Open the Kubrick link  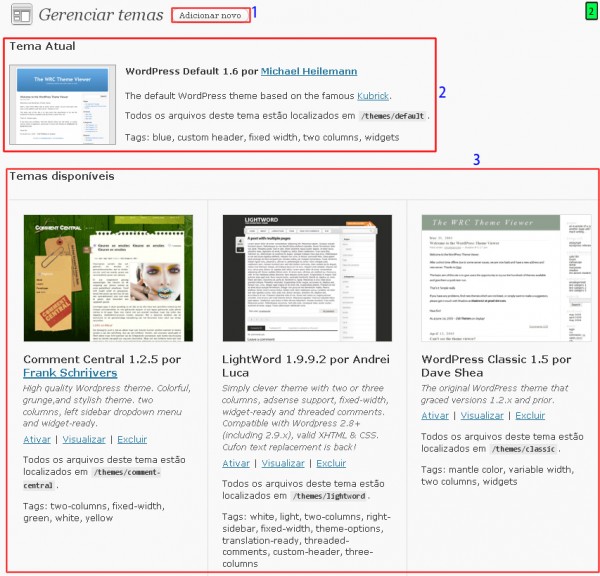[373, 96]
